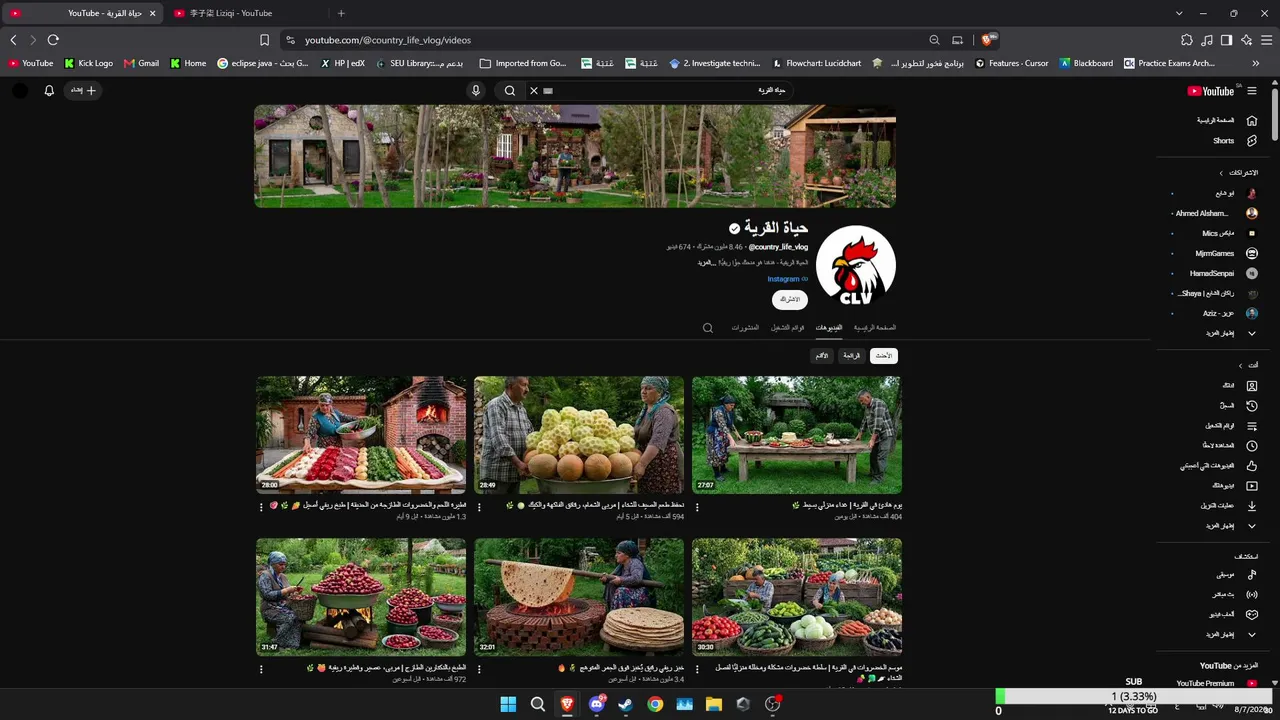Select the Latest filter chip
This screenshot has height=720, width=1280.
(884, 356)
